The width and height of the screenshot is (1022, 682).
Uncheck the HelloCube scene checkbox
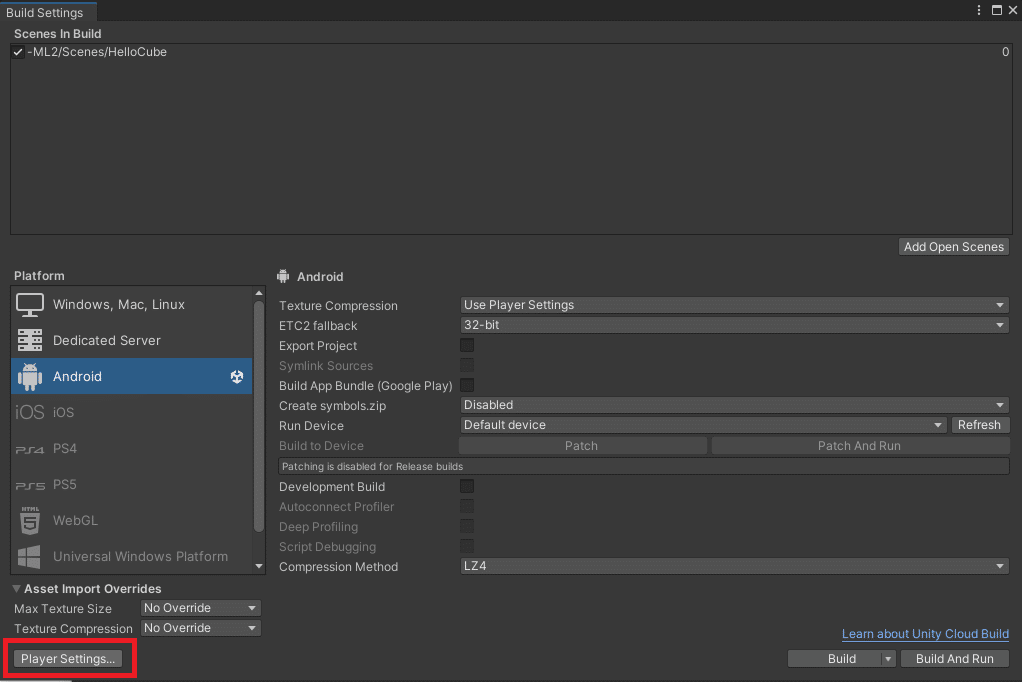tap(18, 52)
